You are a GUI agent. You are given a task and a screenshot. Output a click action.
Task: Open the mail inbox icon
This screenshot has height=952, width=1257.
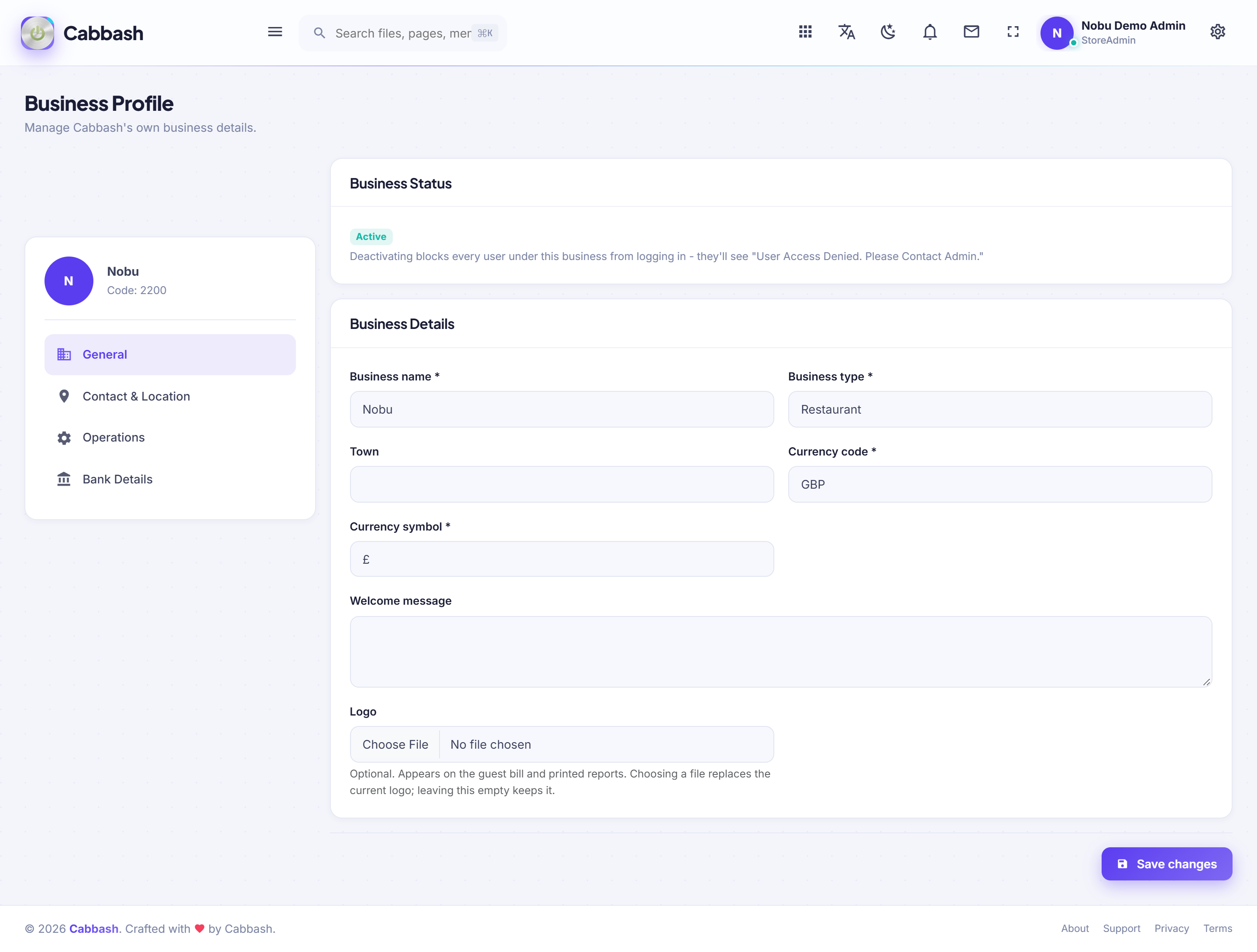pos(971,32)
